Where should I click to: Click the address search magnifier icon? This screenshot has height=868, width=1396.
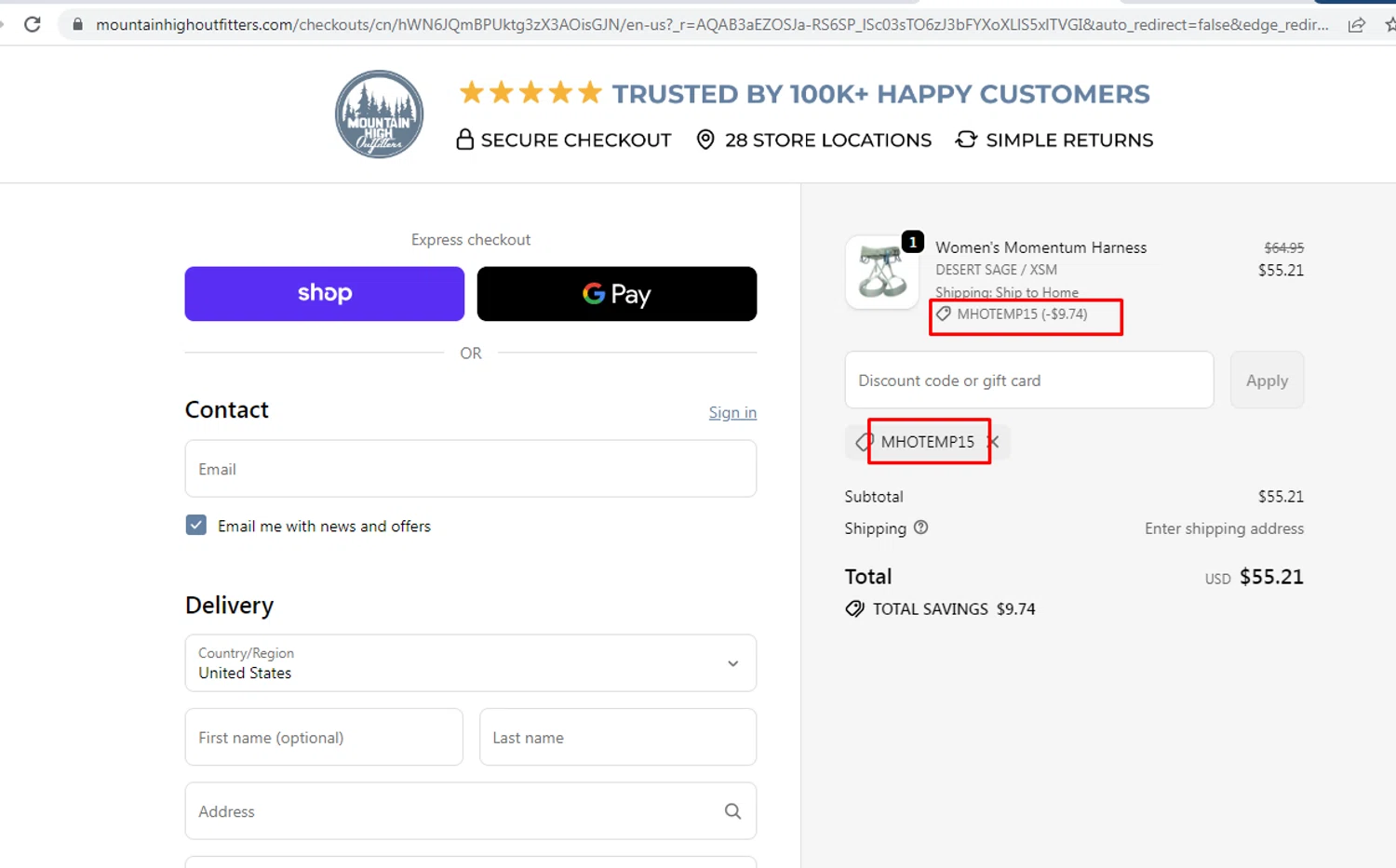pos(732,811)
